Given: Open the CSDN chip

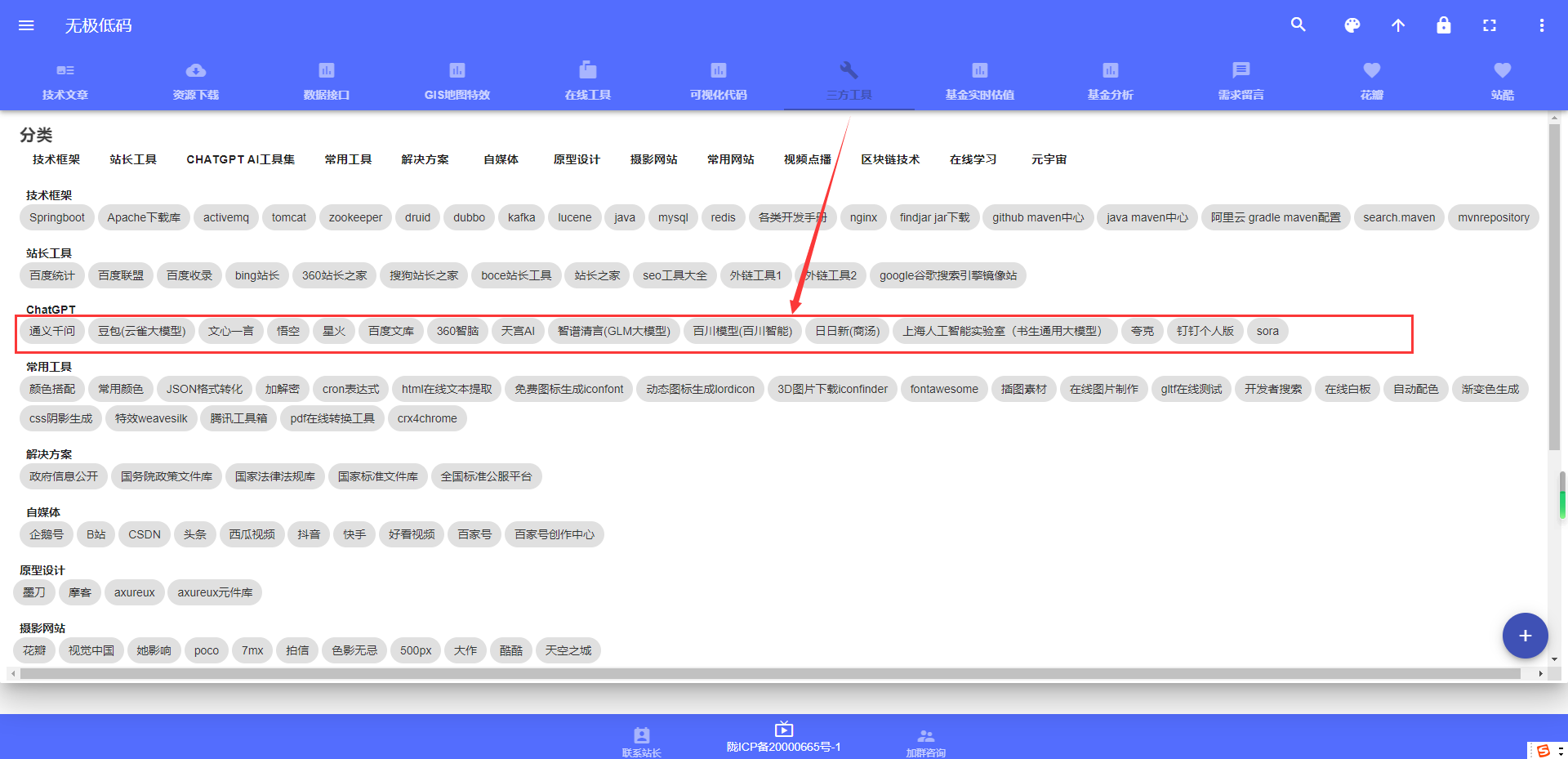Looking at the screenshot, I should (x=145, y=534).
